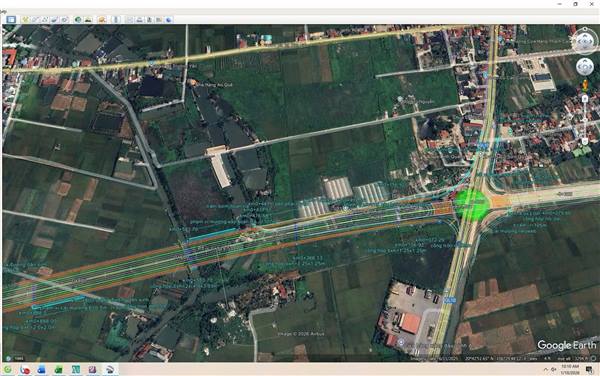Click the streaming status indicator in status bar
The width and height of the screenshot is (600, 376).
[x=593, y=358]
